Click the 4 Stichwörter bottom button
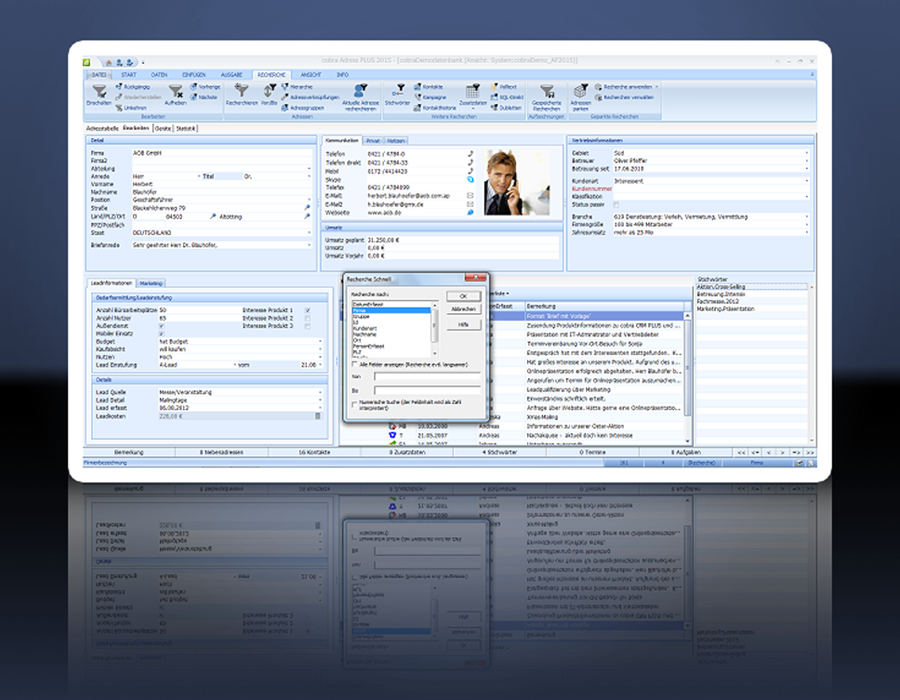Screen dimensions: 900x700 pyautogui.click(x=499, y=452)
